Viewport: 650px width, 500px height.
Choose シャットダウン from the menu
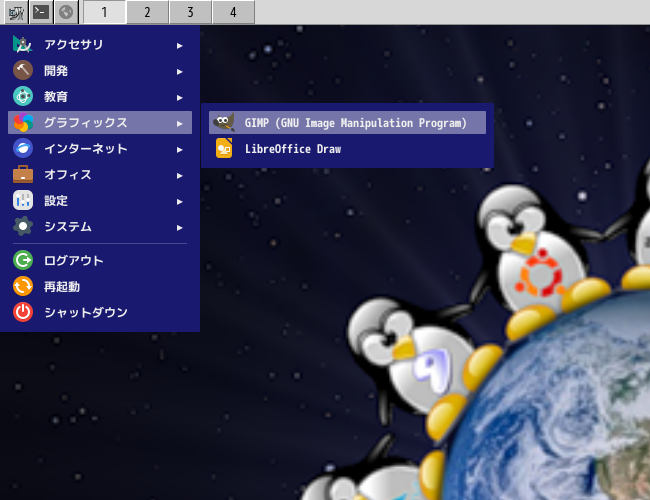point(100,312)
